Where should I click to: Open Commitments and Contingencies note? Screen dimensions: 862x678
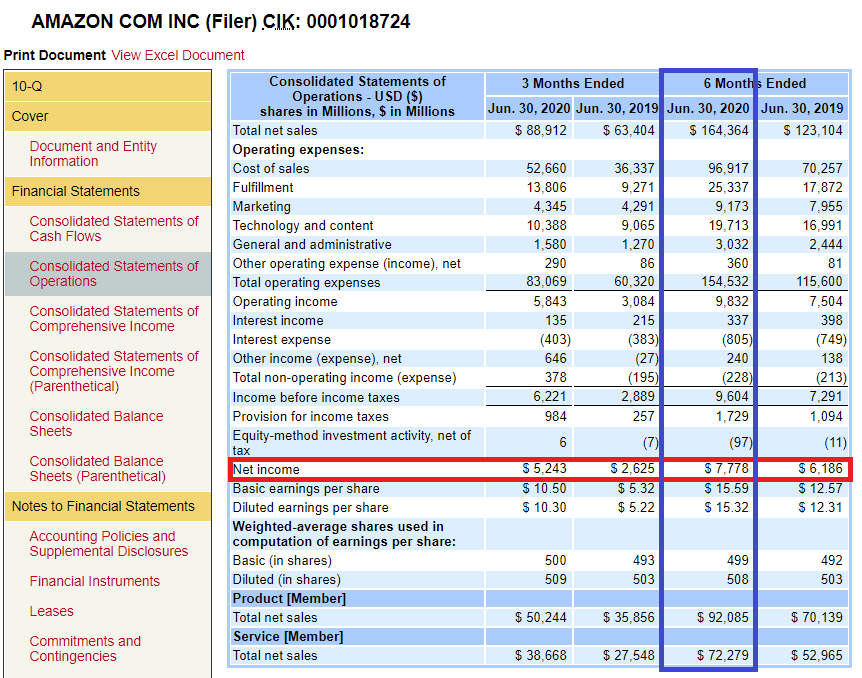pyautogui.click(x=85, y=648)
